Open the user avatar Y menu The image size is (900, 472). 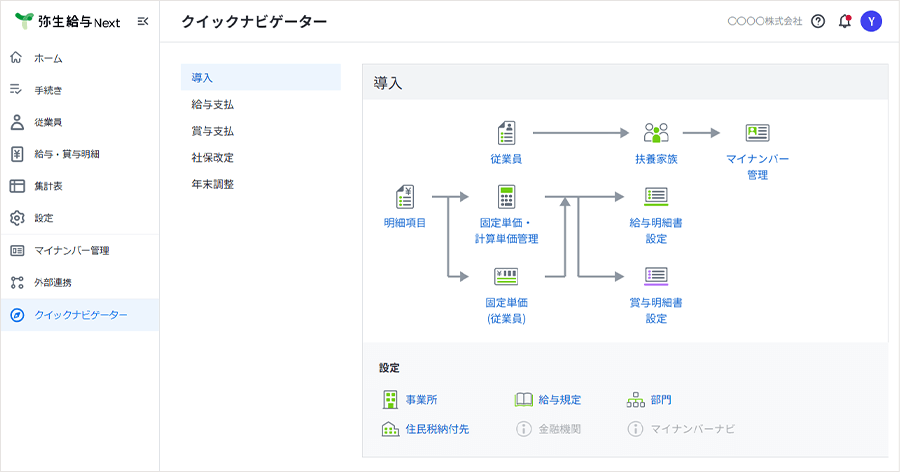871,21
